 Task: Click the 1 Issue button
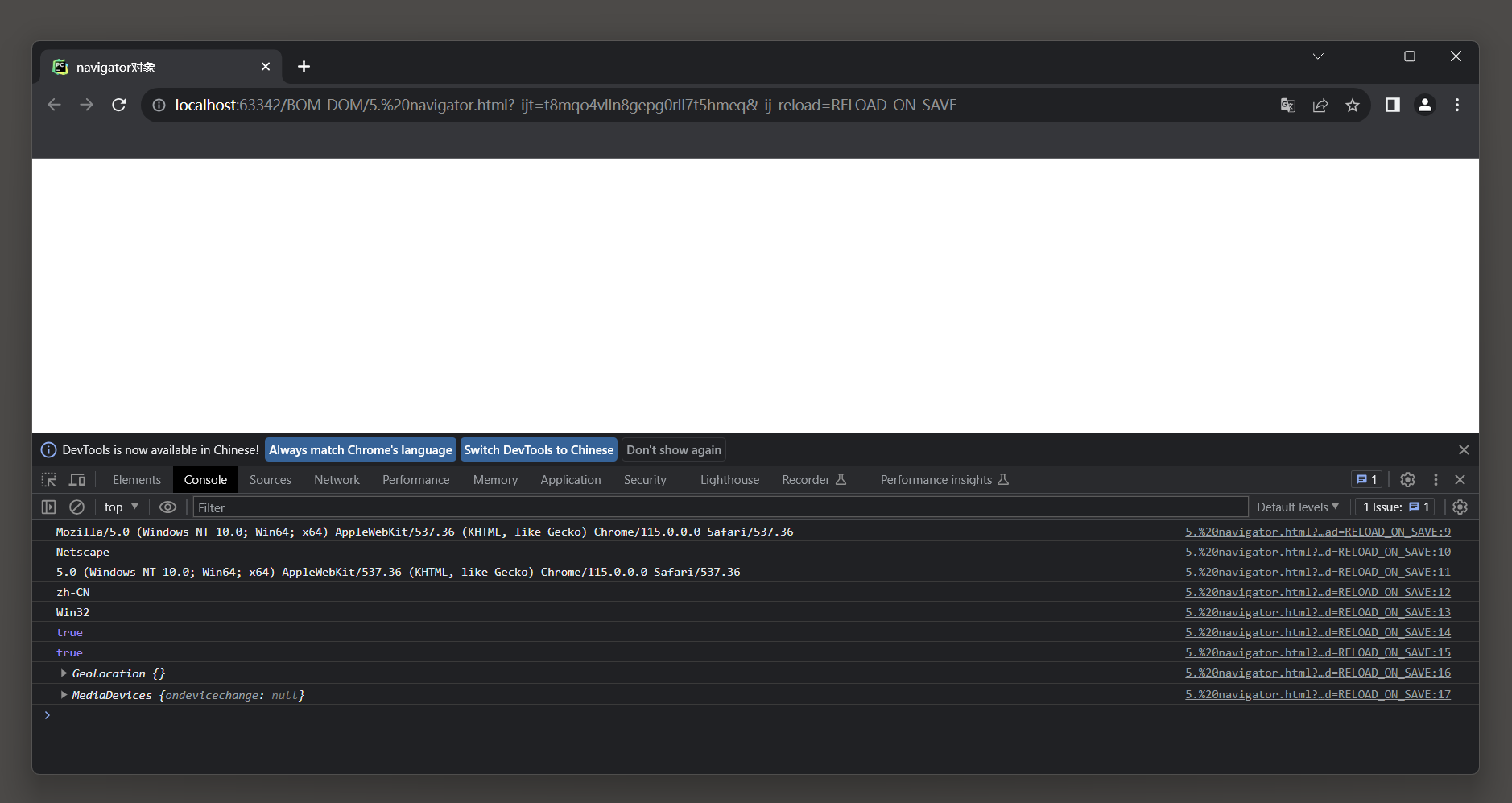[1395, 507]
